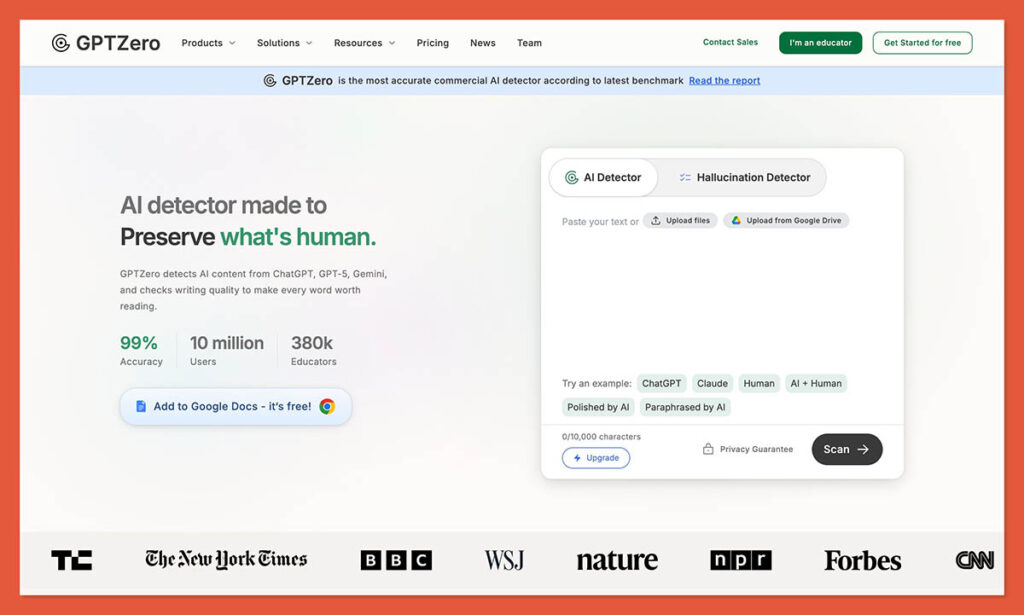The image size is (1024, 615).
Task: Open the News page
Action: coord(483,43)
